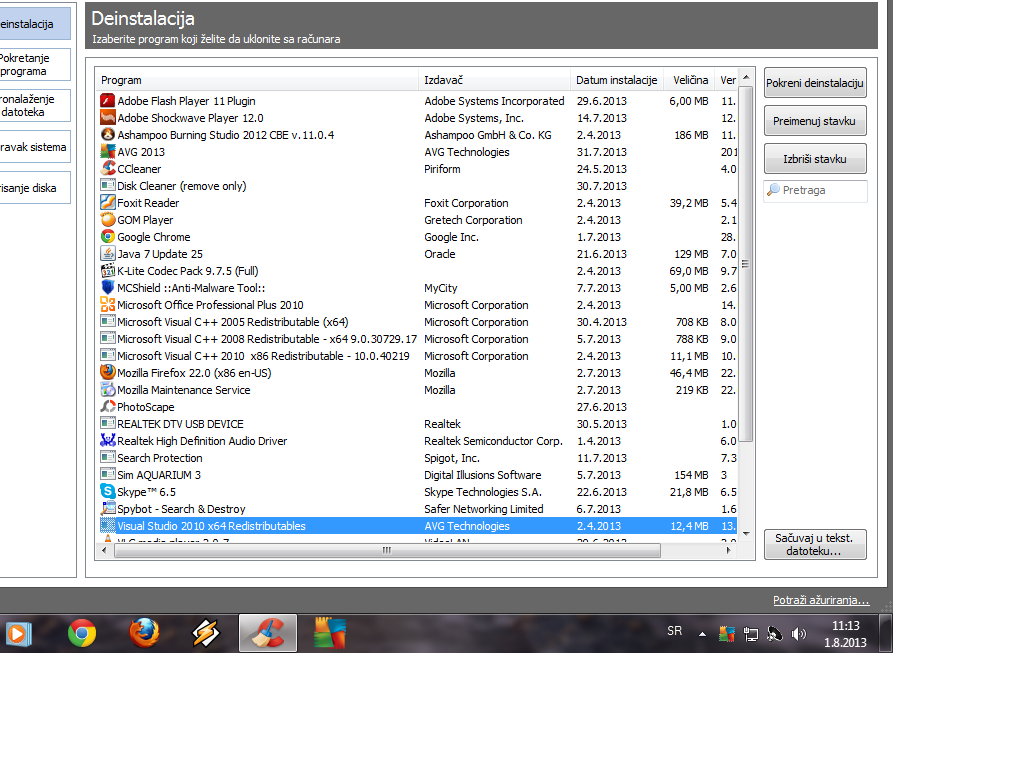Open Firefox from the taskbar
Screen dimensions: 1024x768
pyautogui.click(x=144, y=633)
